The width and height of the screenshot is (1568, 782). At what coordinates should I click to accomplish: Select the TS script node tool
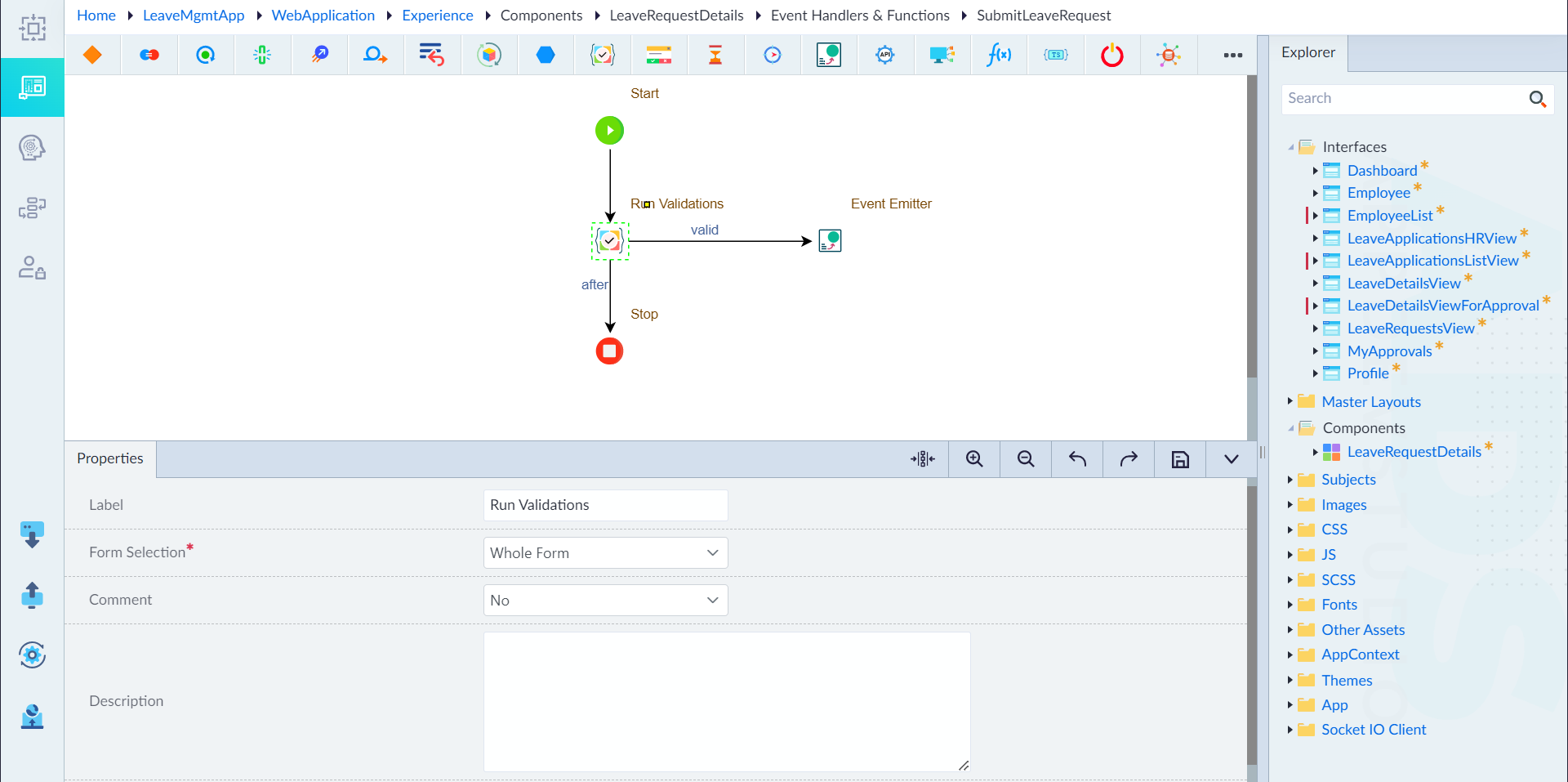tap(1056, 55)
